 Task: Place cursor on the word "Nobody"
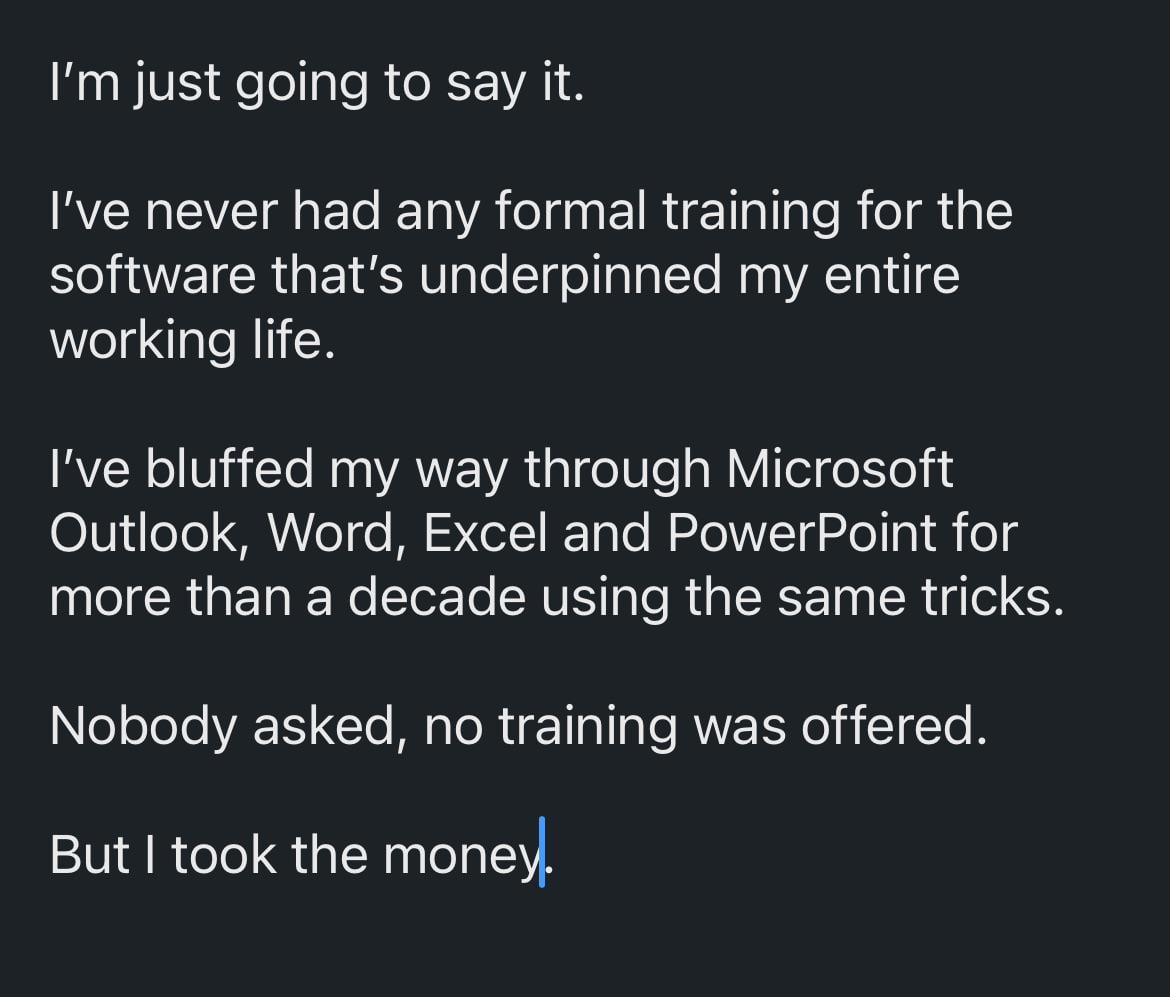(142, 725)
